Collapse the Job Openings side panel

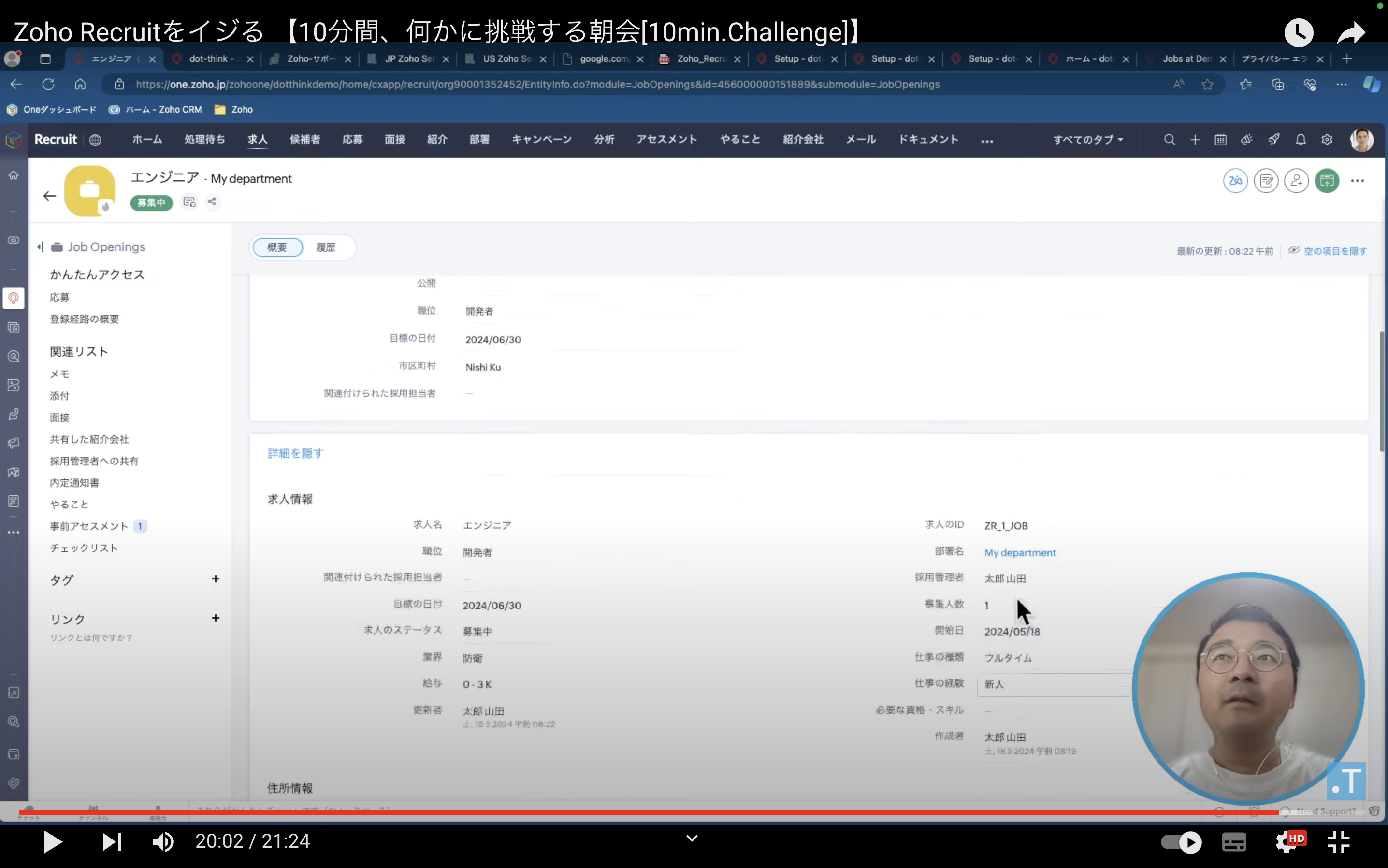pyautogui.click(x=39, y=246)
